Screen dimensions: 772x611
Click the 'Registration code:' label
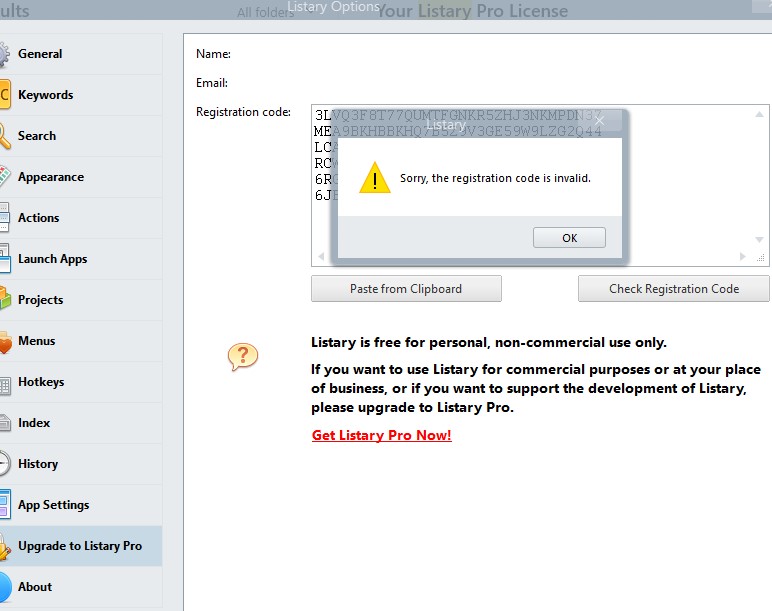click(243, 112)
